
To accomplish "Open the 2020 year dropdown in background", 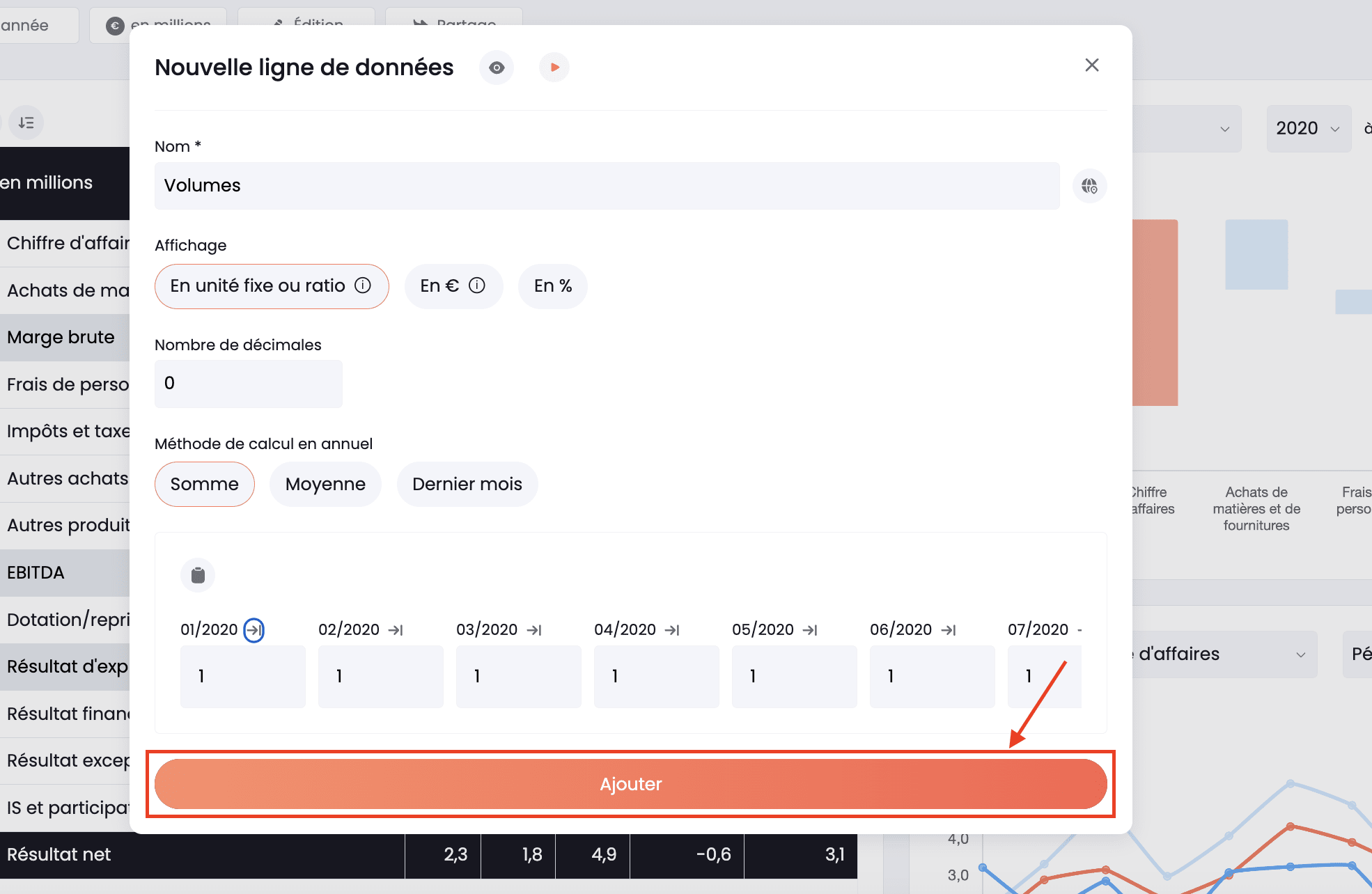I will coord(1309,129).
